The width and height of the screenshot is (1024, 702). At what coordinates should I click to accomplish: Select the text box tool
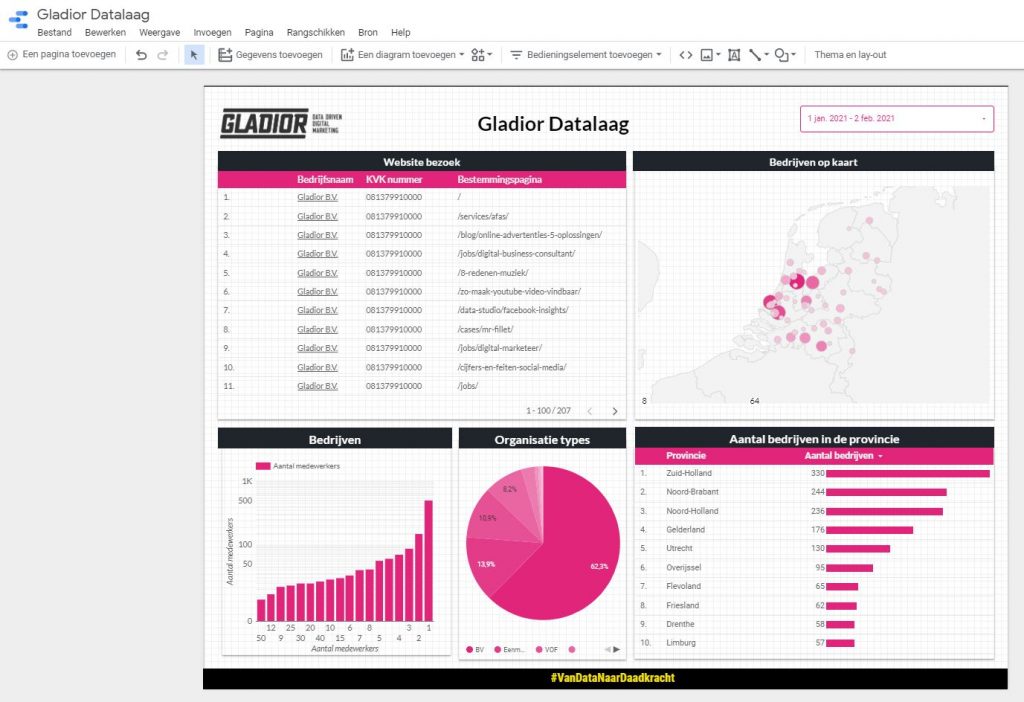point(734,55)
